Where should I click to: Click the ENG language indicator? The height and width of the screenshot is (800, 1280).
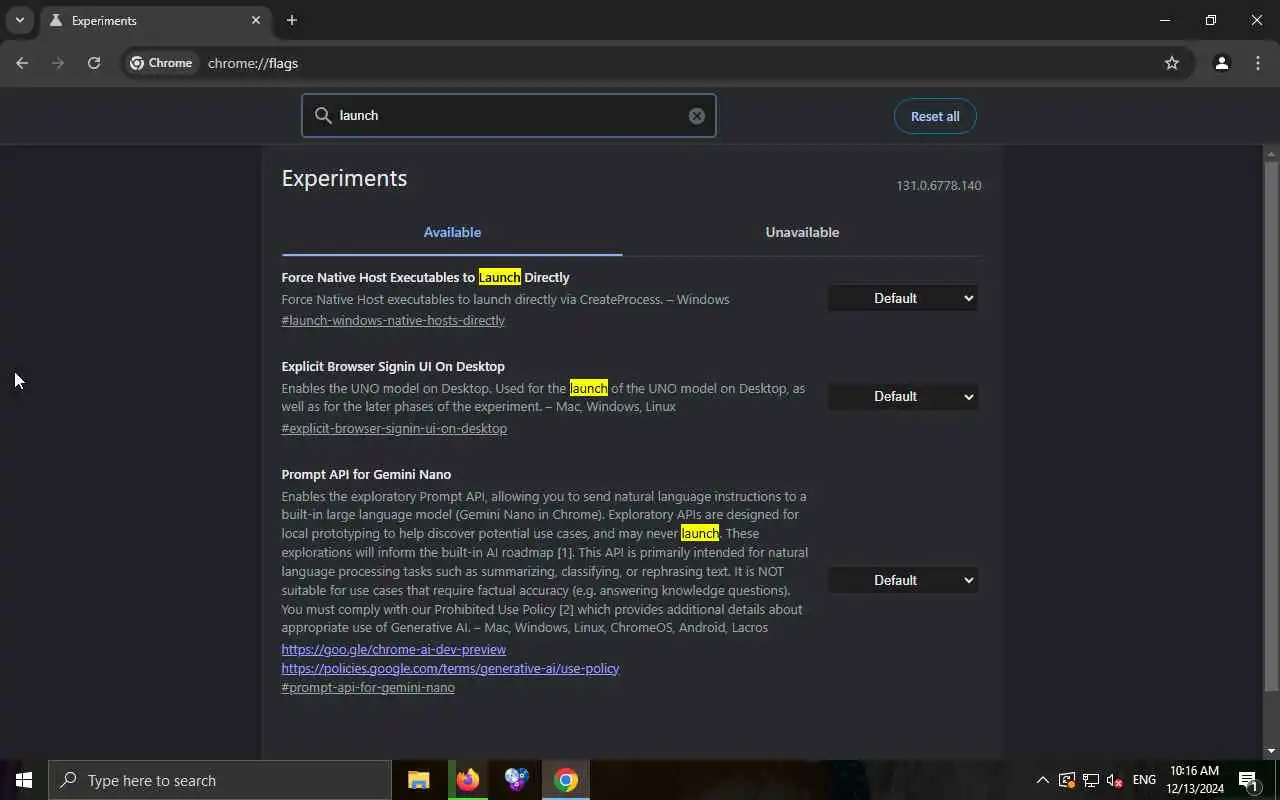tap(1144, 780)
